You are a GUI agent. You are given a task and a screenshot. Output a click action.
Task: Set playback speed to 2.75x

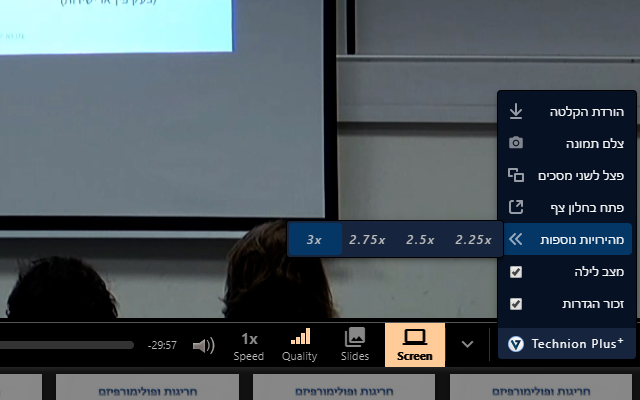[367, 240]
